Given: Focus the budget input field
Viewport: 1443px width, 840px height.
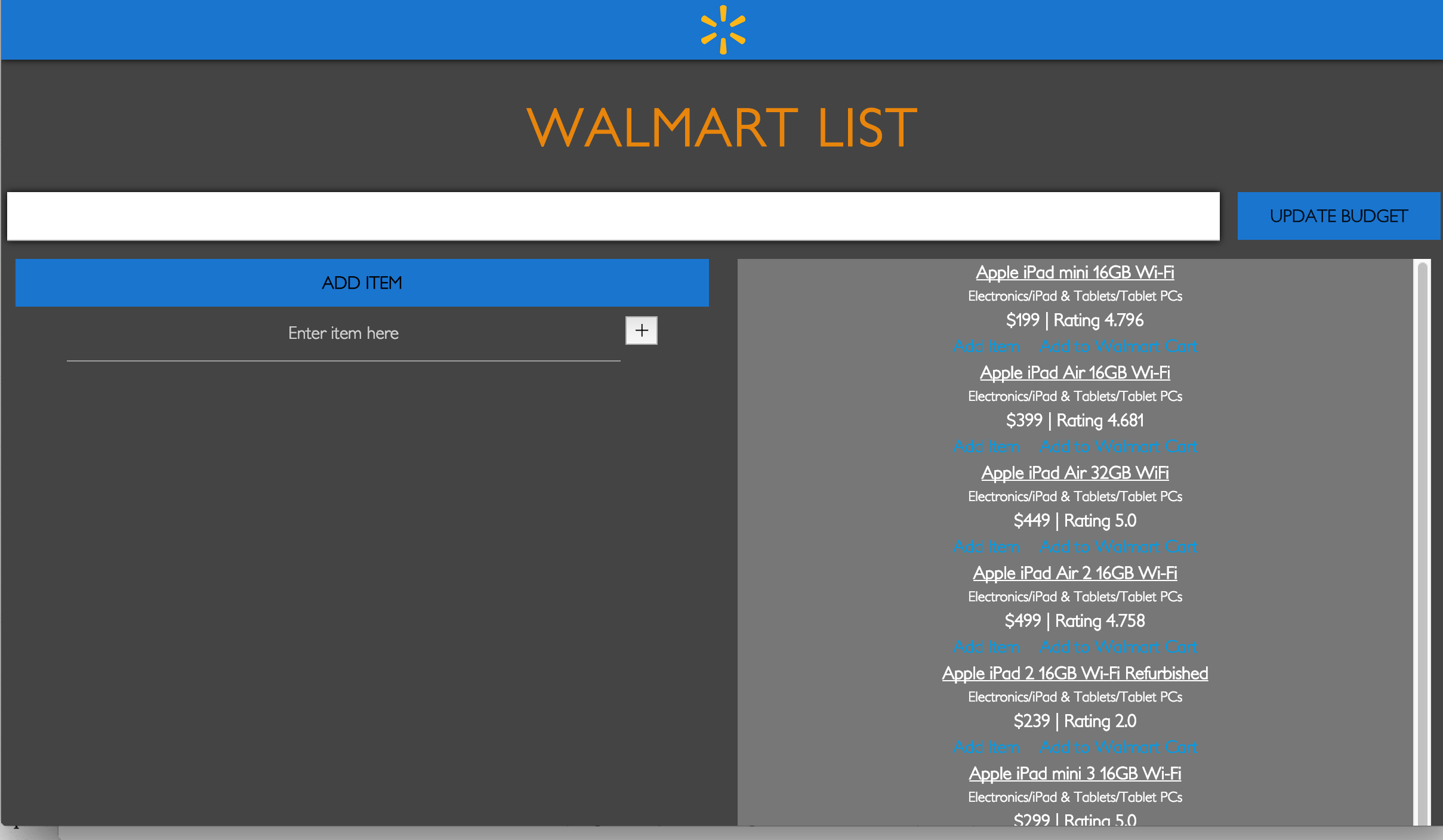Looking at the screenshot, I should click(x=613, y=216).
